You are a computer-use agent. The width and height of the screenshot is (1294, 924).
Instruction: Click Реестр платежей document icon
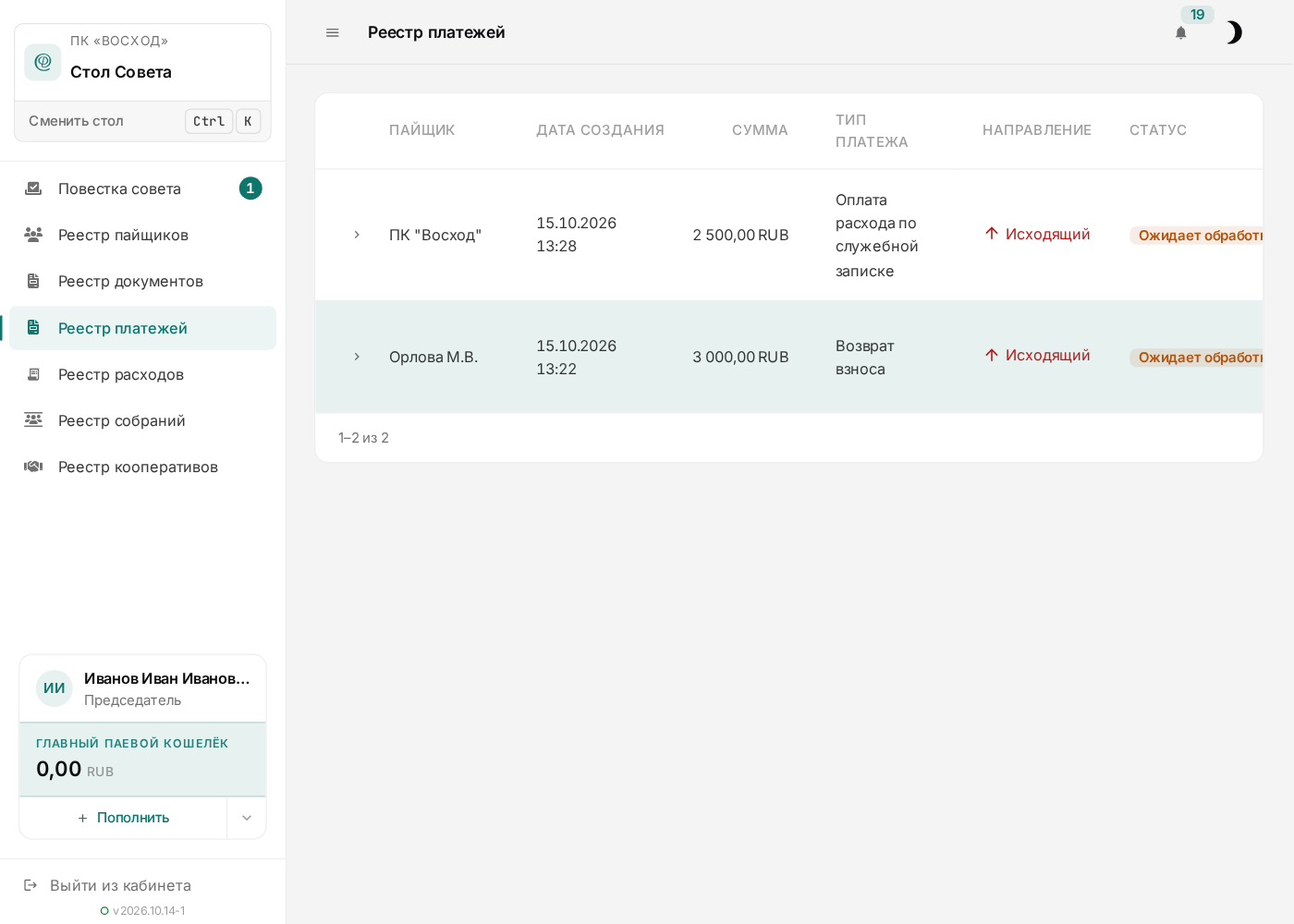(33, 327)
